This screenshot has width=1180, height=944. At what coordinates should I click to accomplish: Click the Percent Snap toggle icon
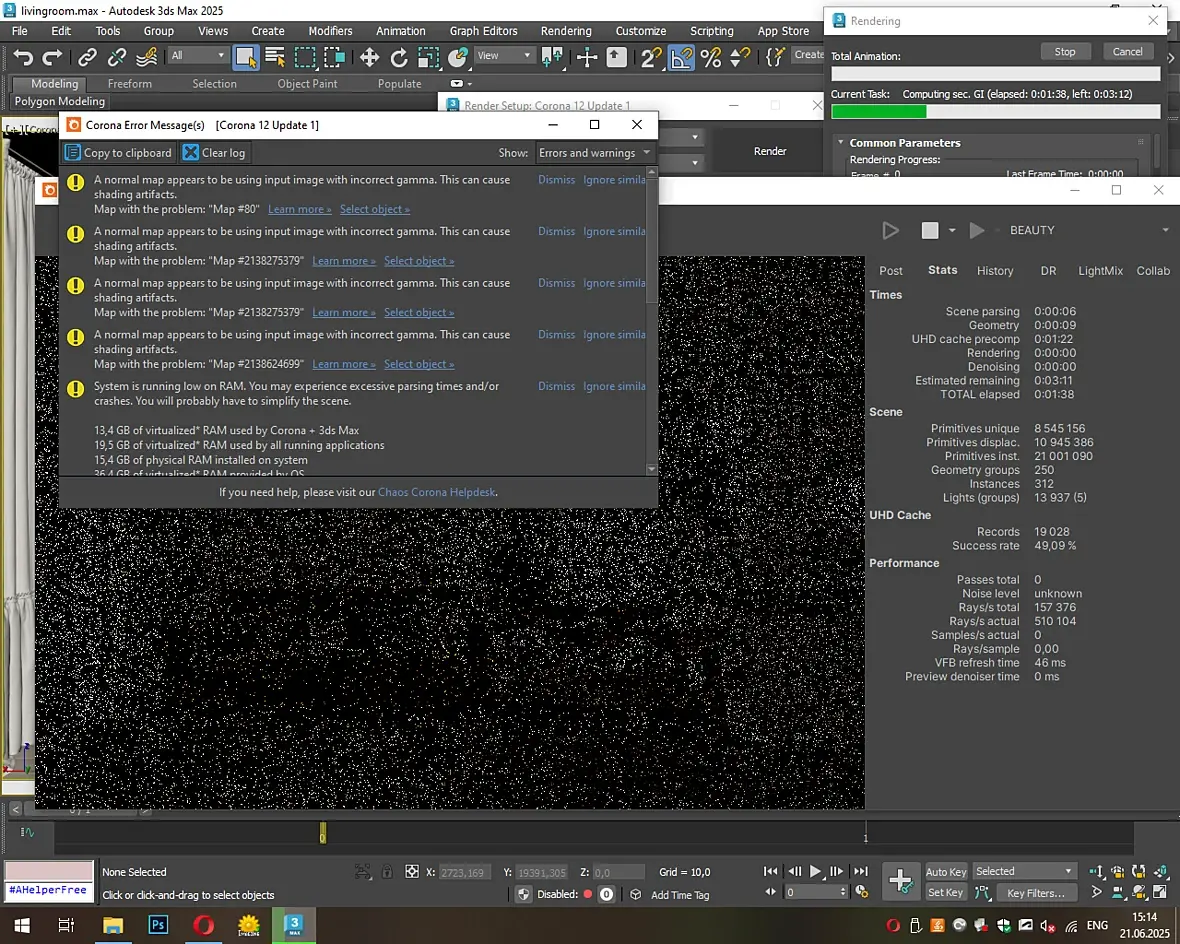710,57
